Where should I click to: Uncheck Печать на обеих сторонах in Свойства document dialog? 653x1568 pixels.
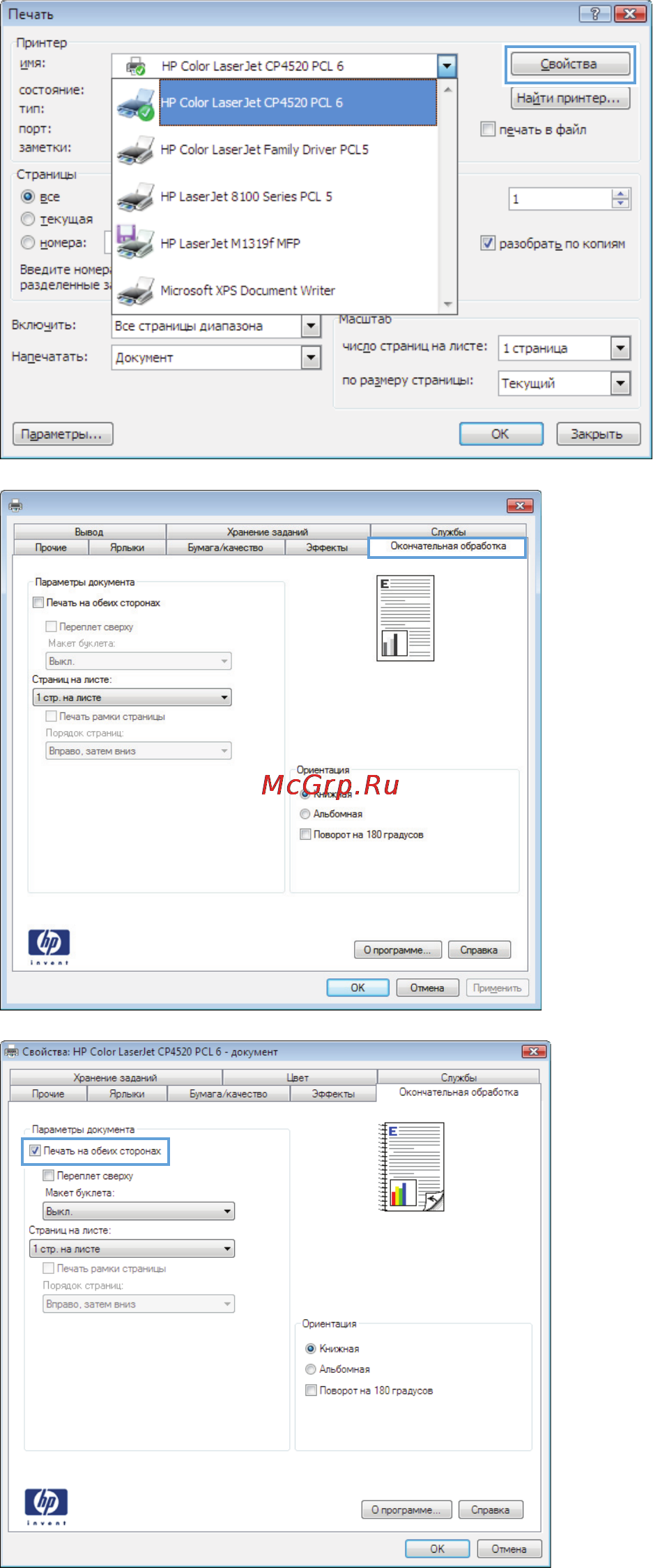[x=36, y=1151]
